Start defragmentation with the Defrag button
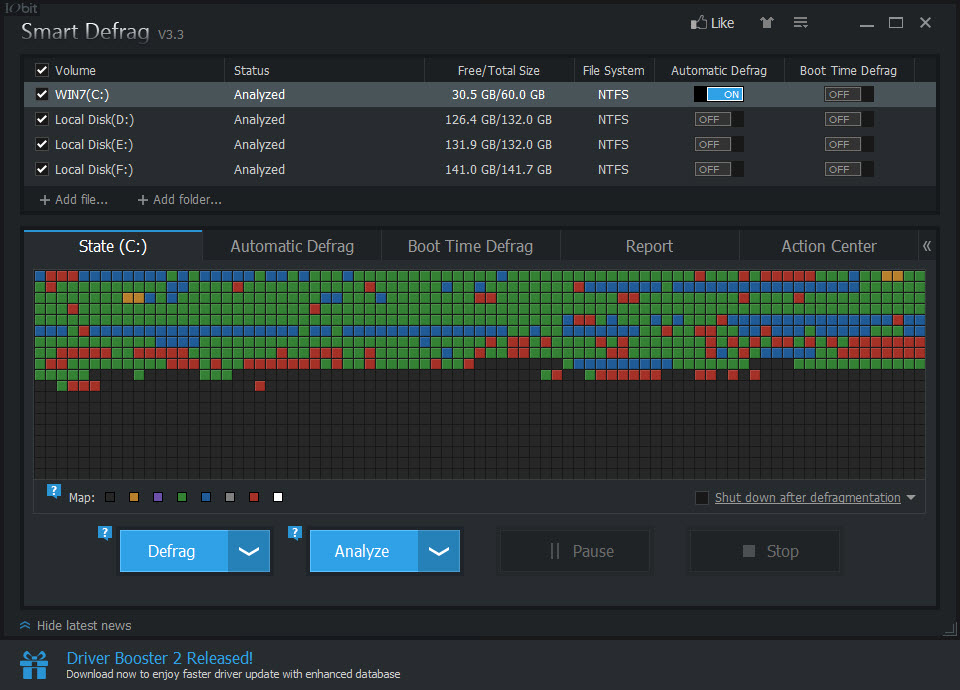This screenshot has height=690, width=960. pyautogui.click(x=174, y=551)
